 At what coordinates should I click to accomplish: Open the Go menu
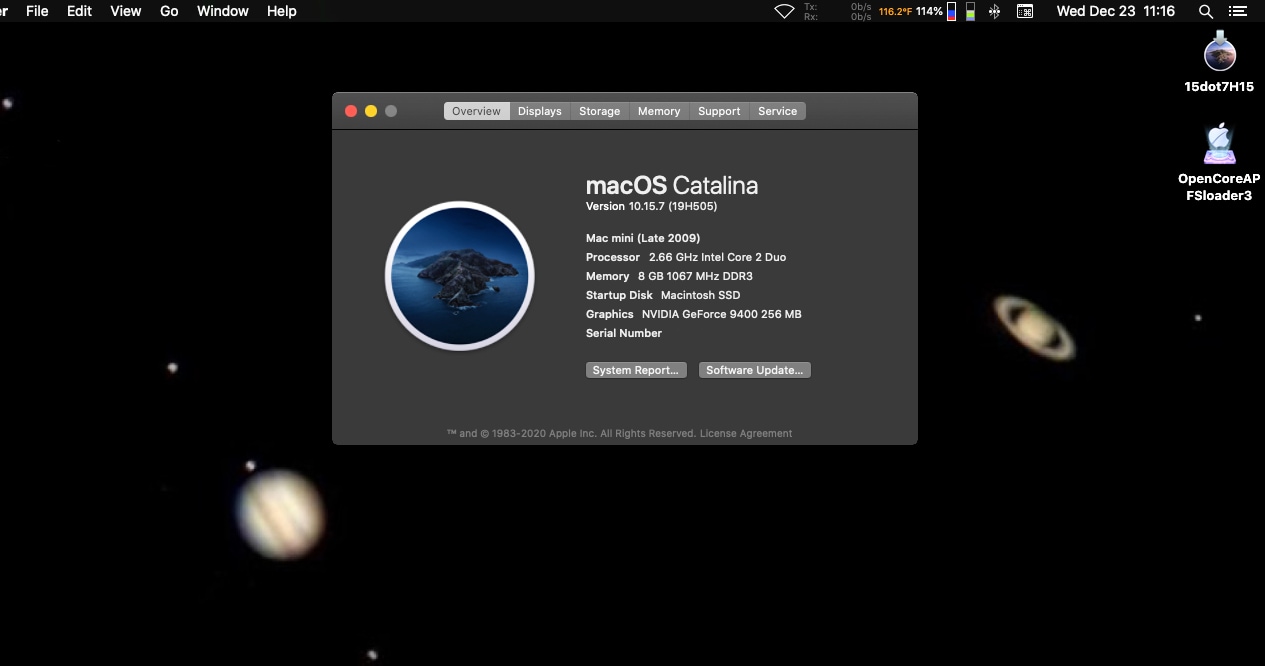[169, 11]
